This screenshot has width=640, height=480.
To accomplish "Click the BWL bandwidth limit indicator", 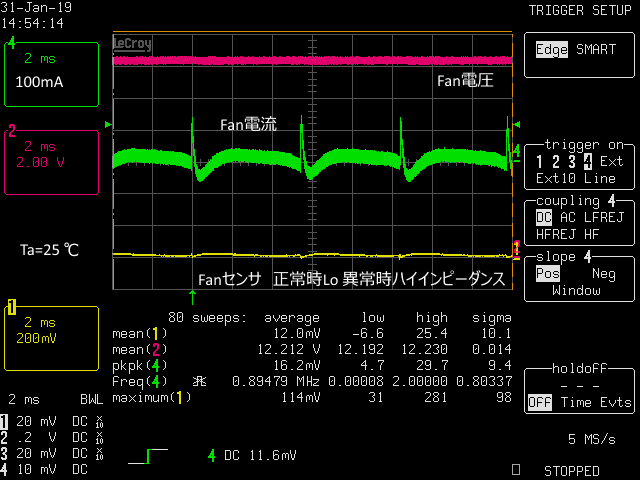I will coord(91,400).
